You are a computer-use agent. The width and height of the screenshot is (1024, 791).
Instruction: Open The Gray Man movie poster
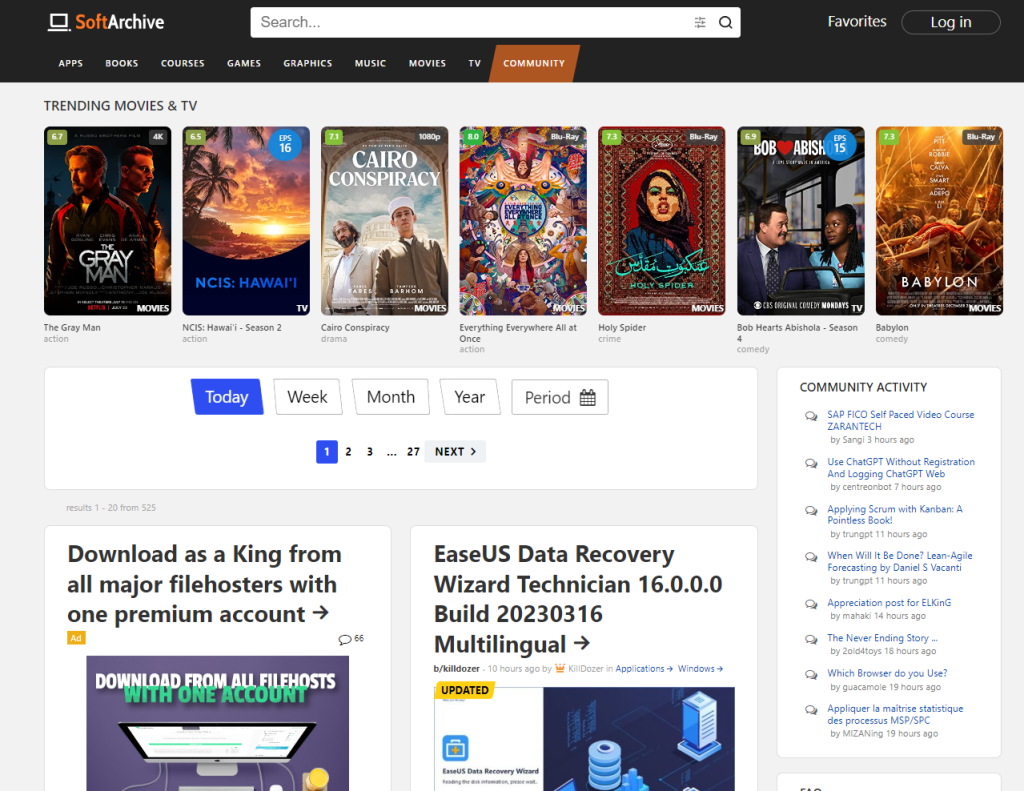[x=108, y=221]
